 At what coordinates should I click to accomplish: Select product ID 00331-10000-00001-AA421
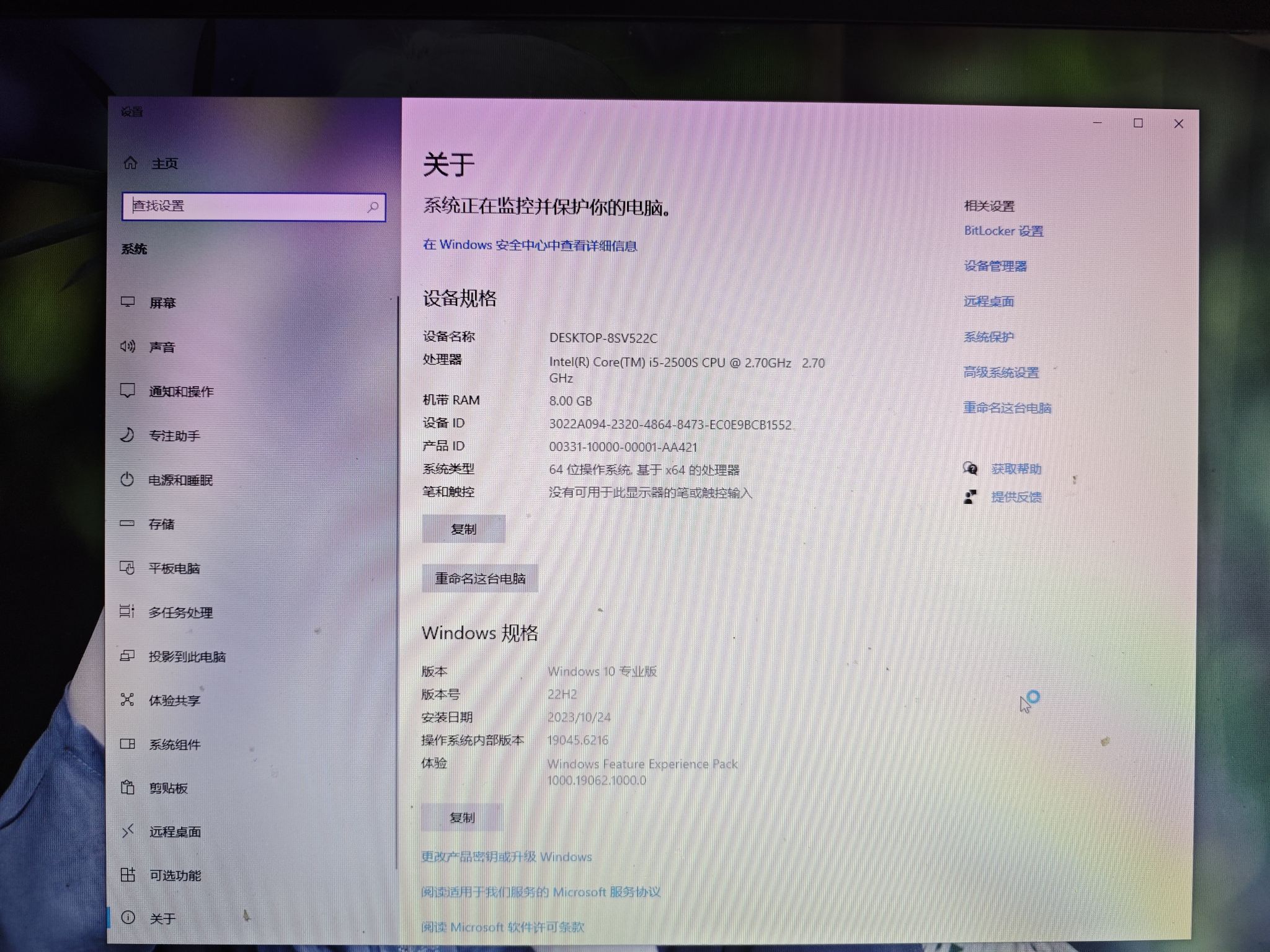(x=623, y=447)
